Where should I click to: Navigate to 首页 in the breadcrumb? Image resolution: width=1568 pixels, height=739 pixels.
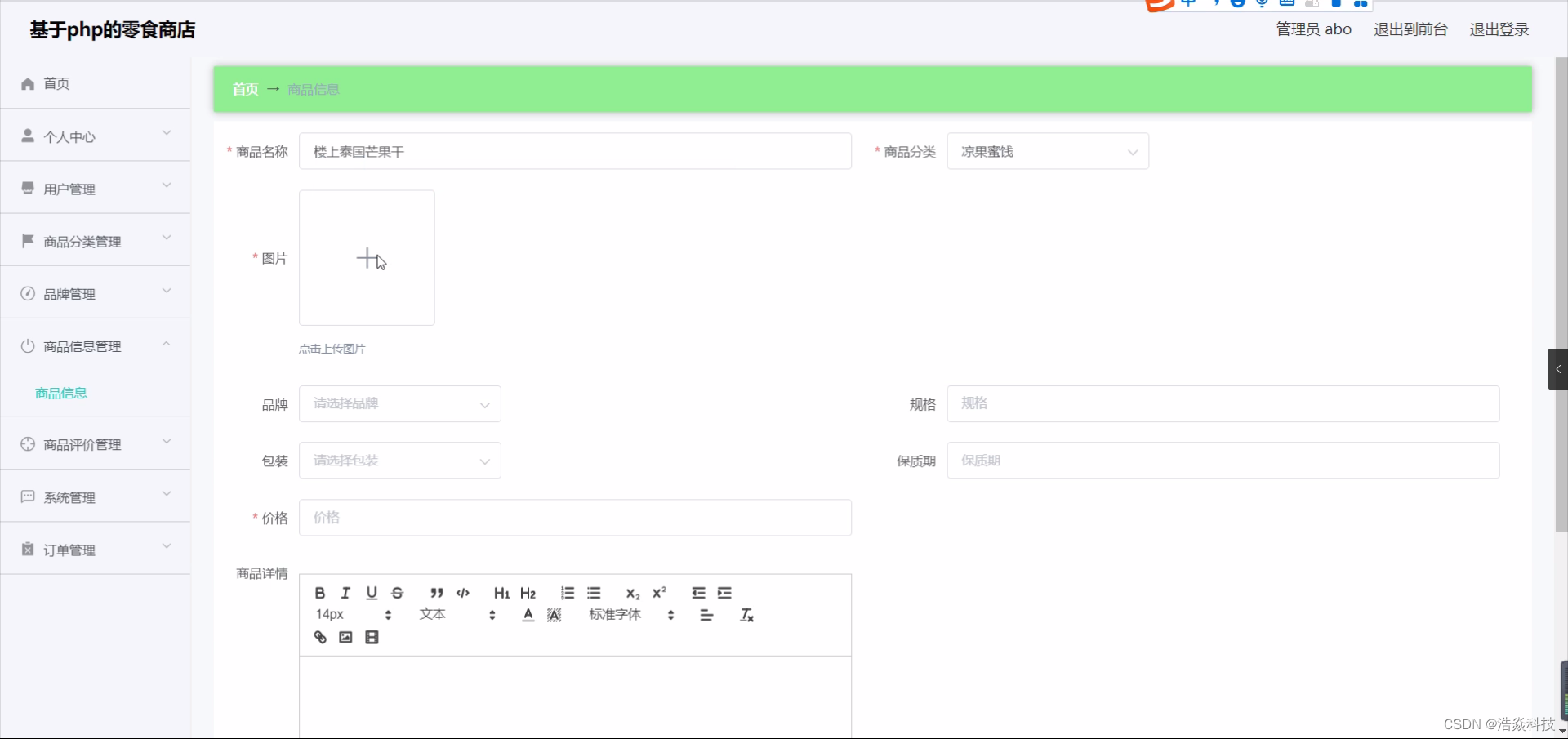click(244, 89)
